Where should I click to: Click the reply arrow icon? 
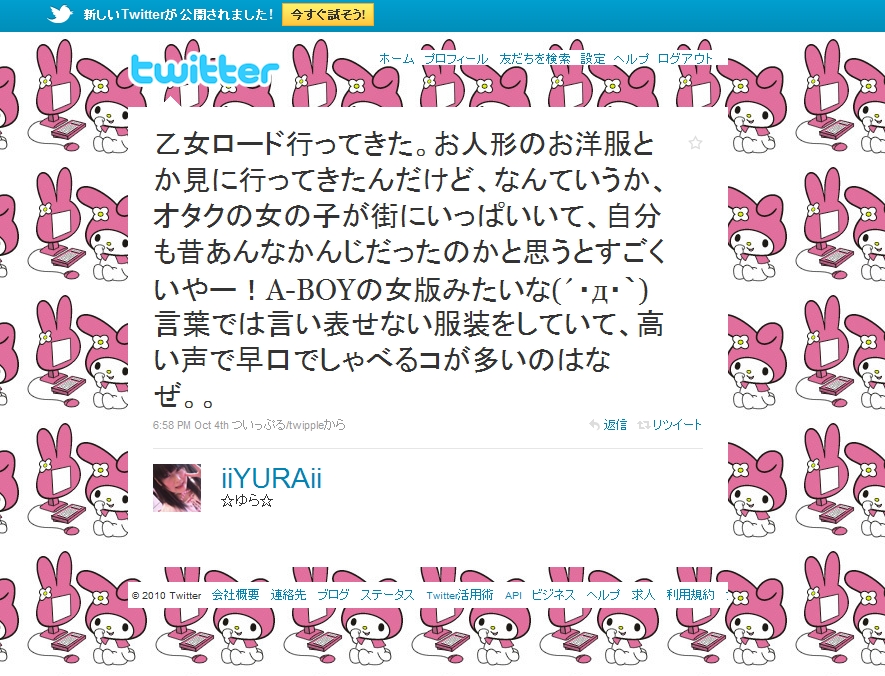pyautogui.click(x=594, y=425)
